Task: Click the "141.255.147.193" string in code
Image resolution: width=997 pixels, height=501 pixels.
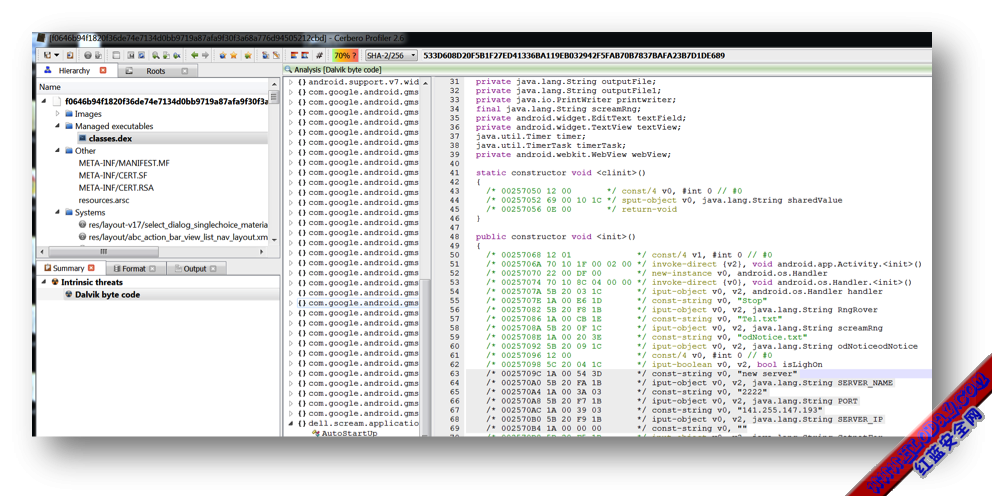Action: click(x=780, y=410)
